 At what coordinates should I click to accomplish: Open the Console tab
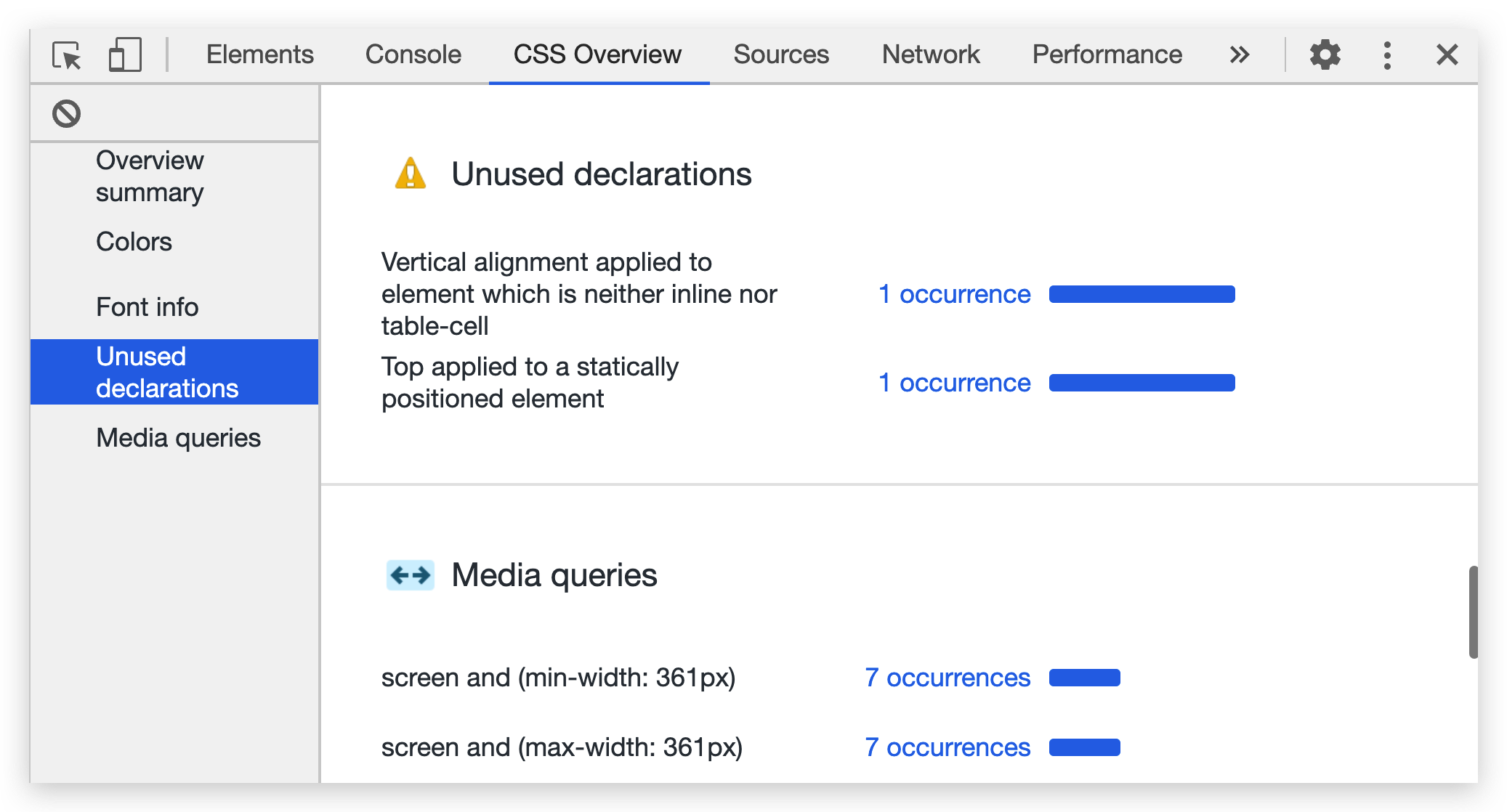click(413, 55)
